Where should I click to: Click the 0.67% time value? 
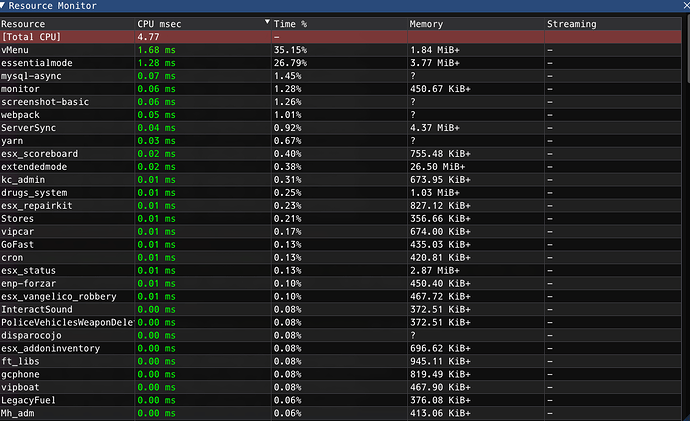tap(287, 141)
